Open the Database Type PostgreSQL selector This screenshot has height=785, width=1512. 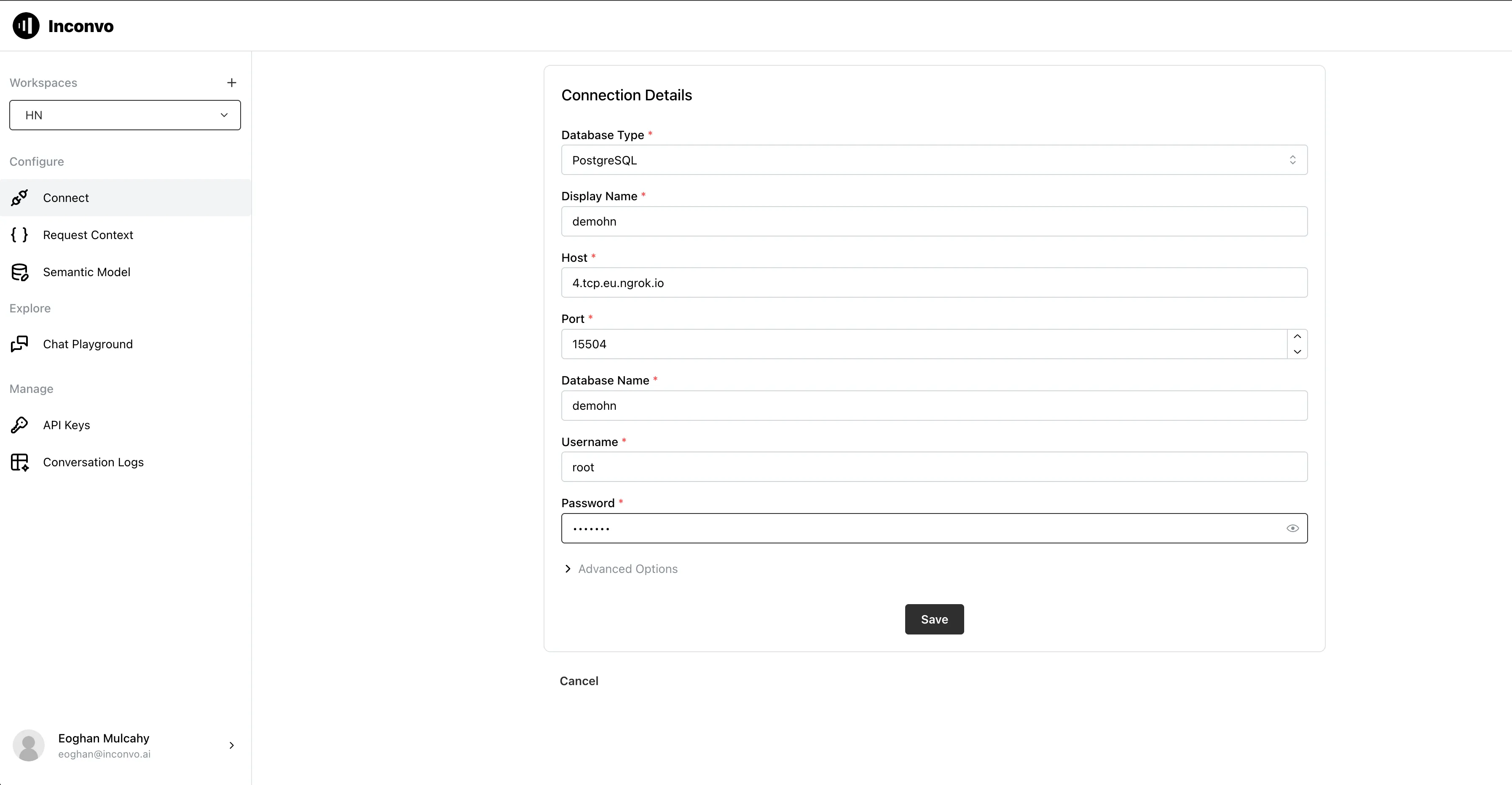pyautogui.click(x=934, y=160)
